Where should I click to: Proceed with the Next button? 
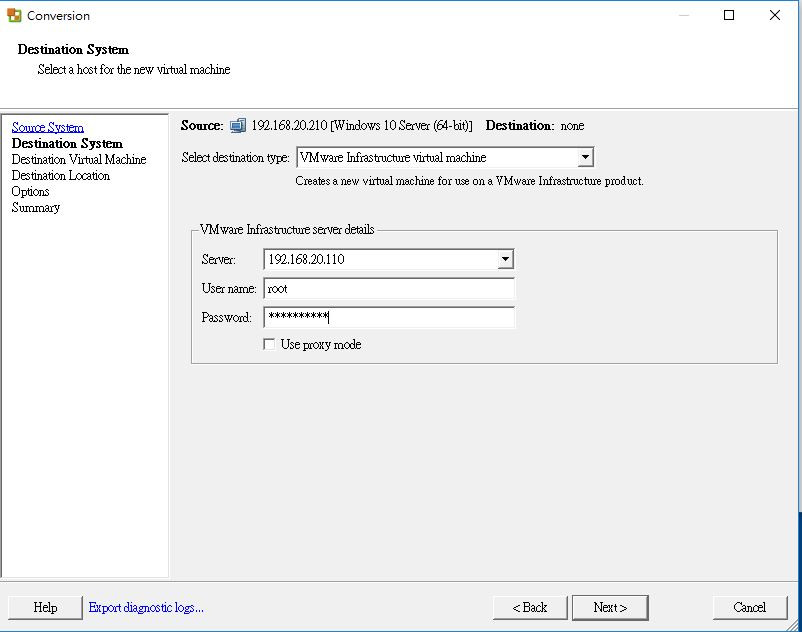click(610, 607)
